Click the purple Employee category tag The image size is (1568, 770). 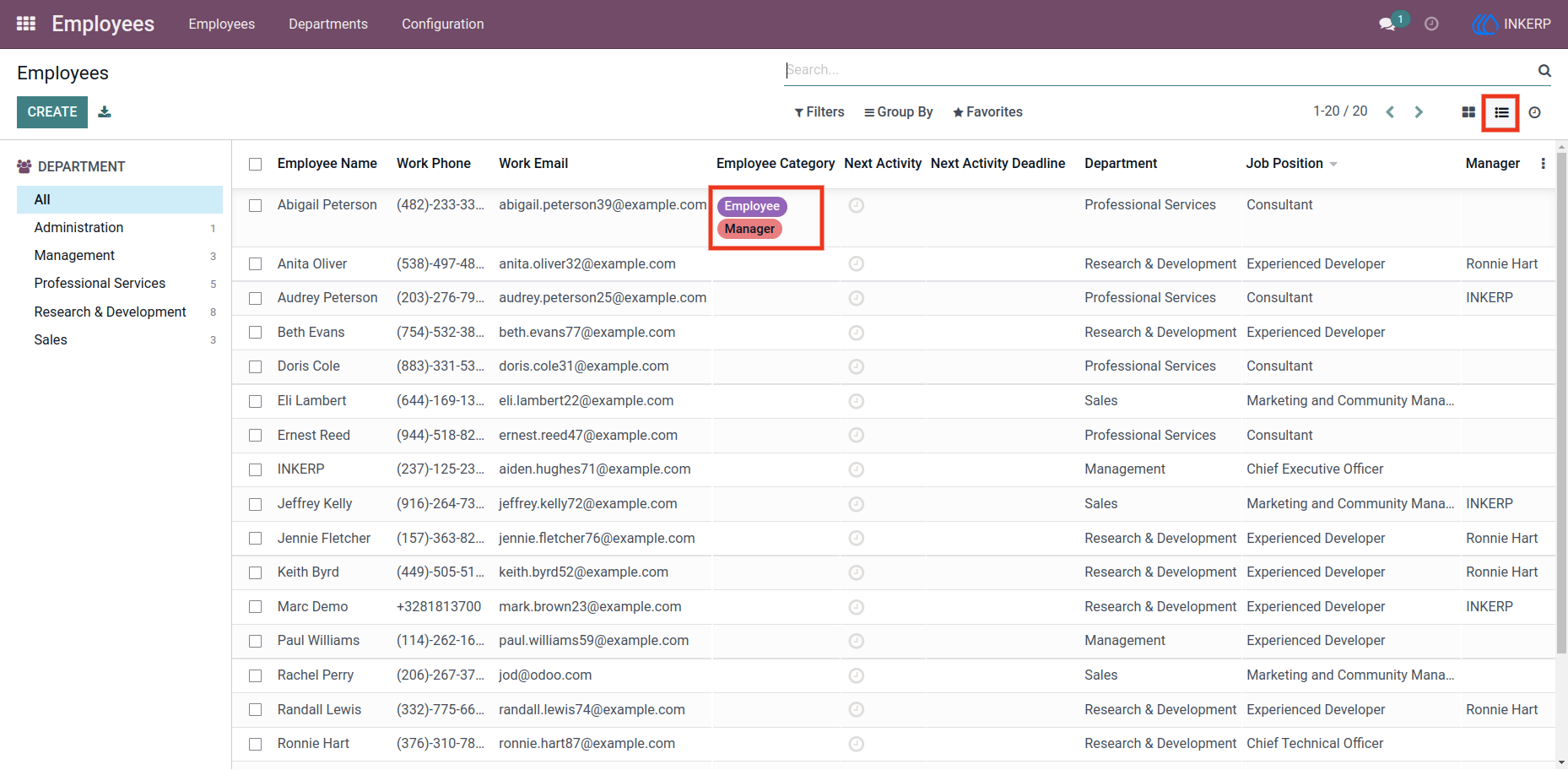point(752,206)
